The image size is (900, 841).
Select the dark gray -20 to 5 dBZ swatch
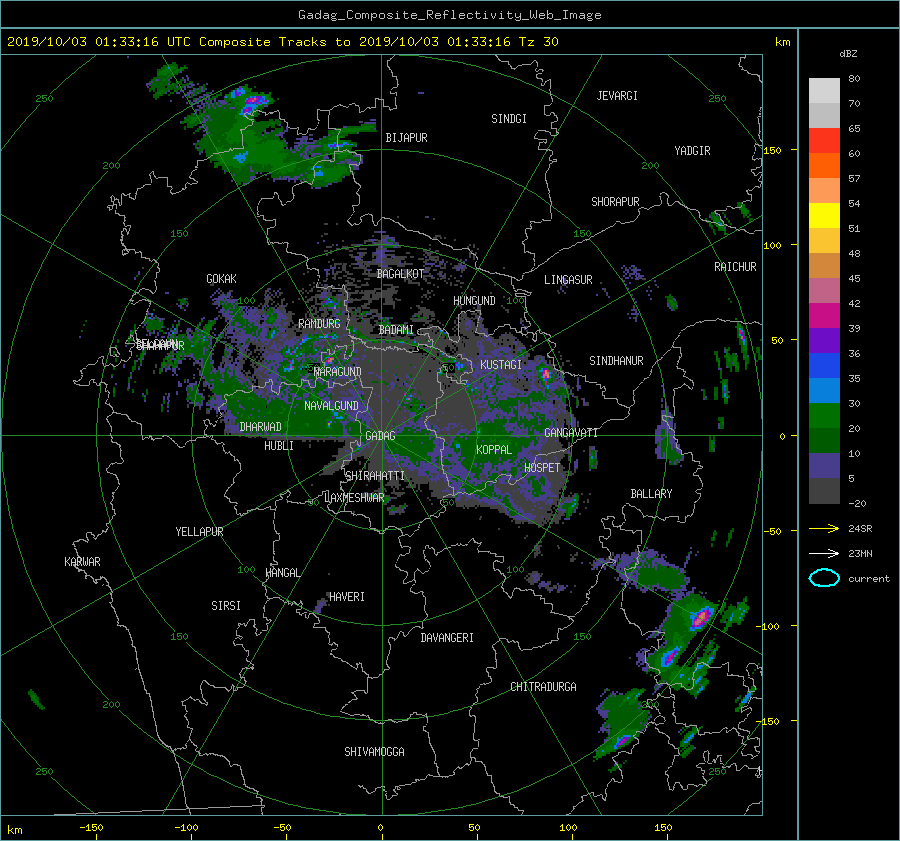[824, 491]
